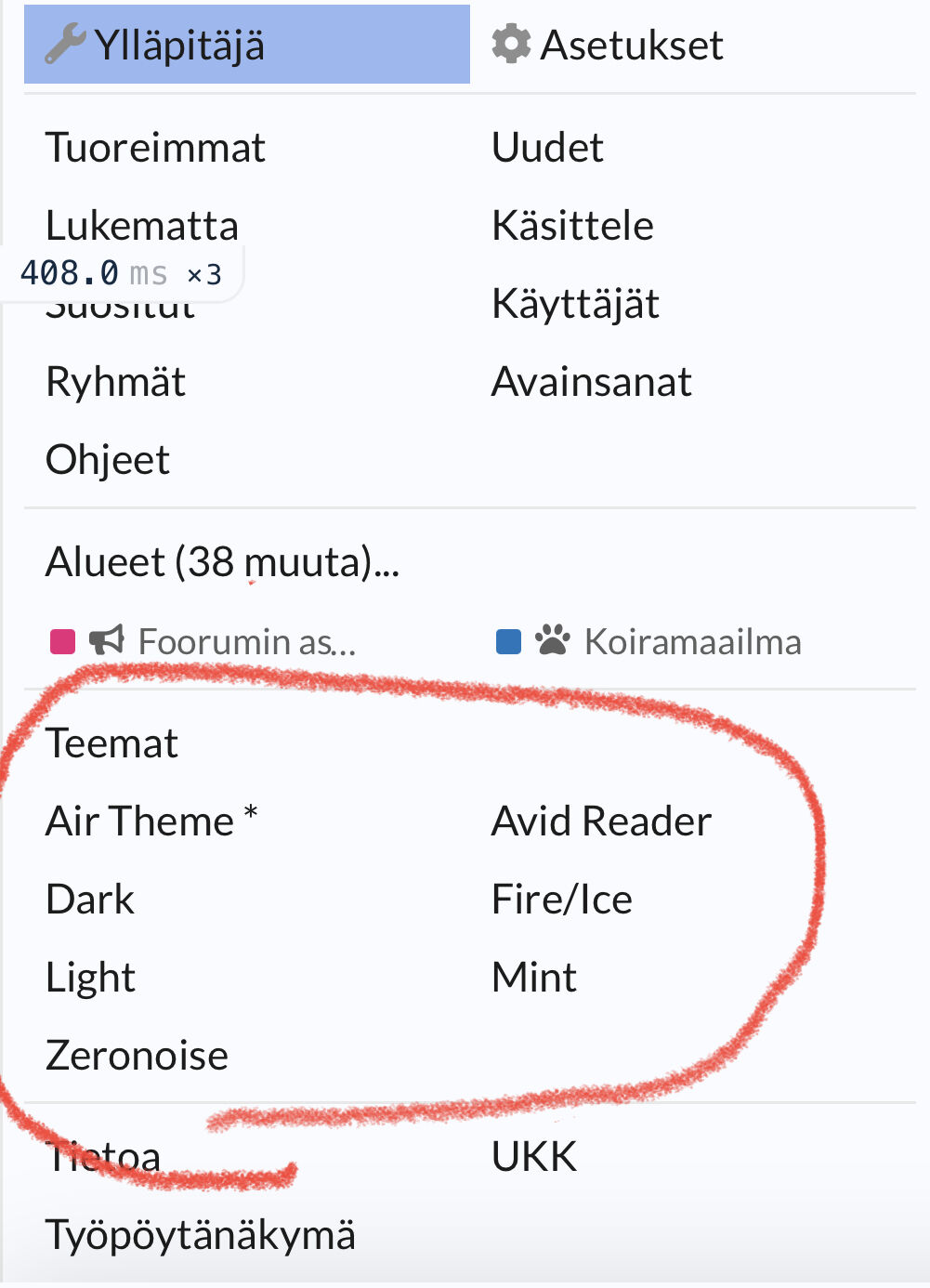
Task: Select the Fire/Ice theme
Action: pos(561,900)
